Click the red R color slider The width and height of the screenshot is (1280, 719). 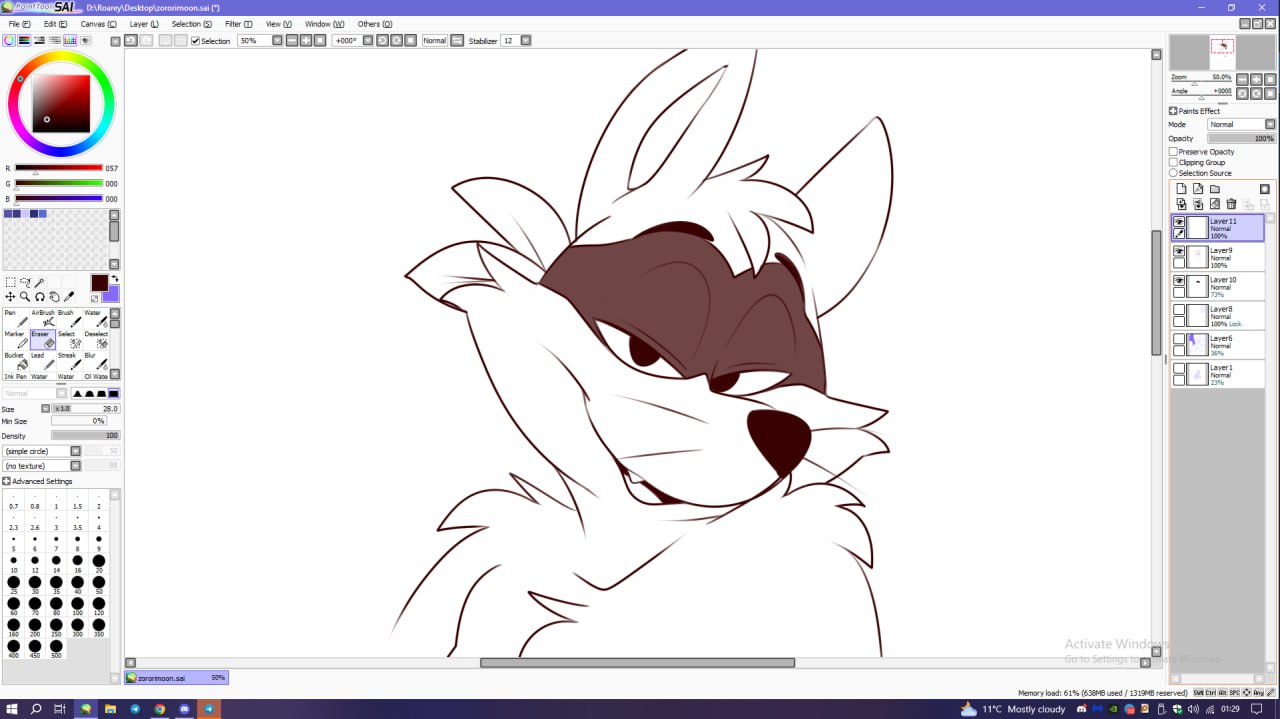58,168
